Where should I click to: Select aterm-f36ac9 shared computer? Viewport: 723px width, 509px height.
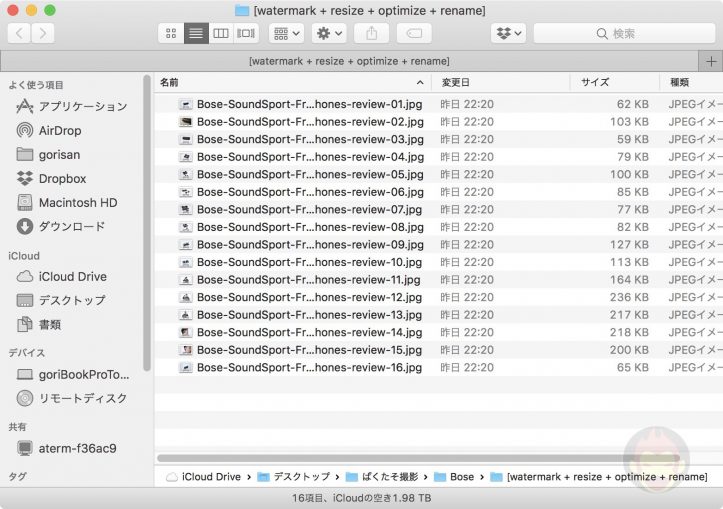(x=66, y=448)
